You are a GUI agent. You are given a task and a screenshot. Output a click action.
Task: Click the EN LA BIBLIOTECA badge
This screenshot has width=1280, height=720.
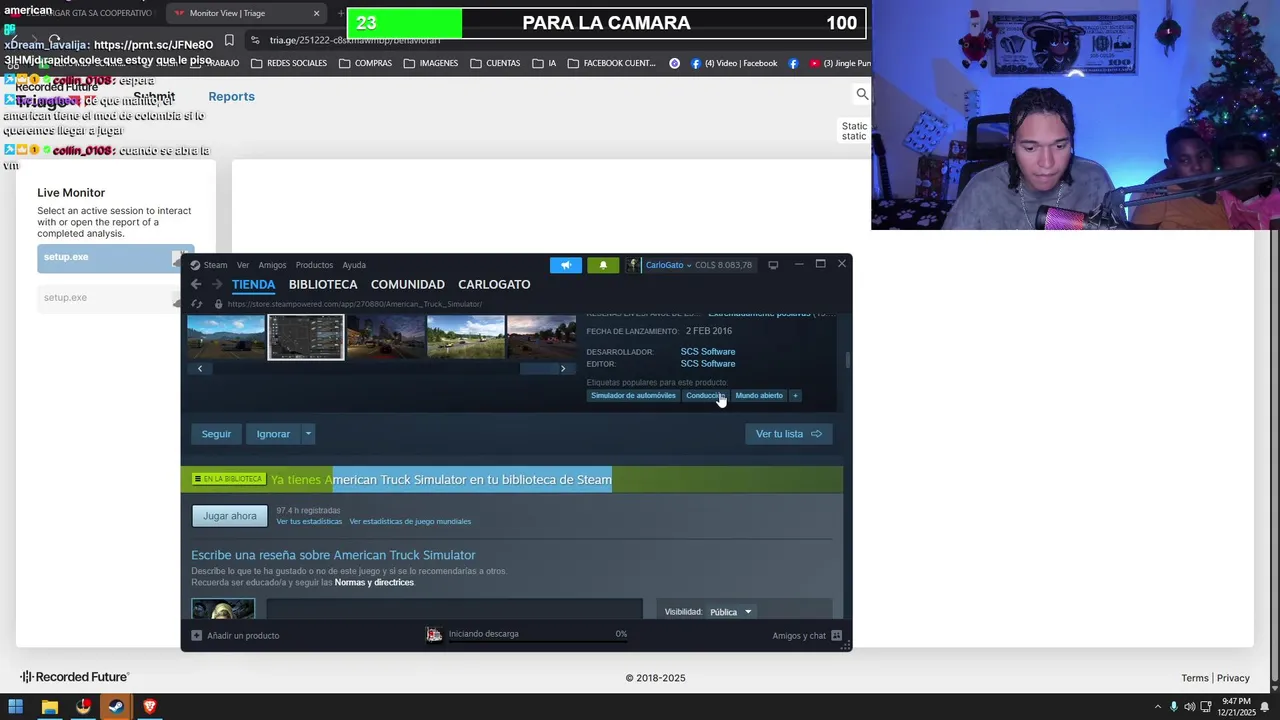(x=228, y=479)
